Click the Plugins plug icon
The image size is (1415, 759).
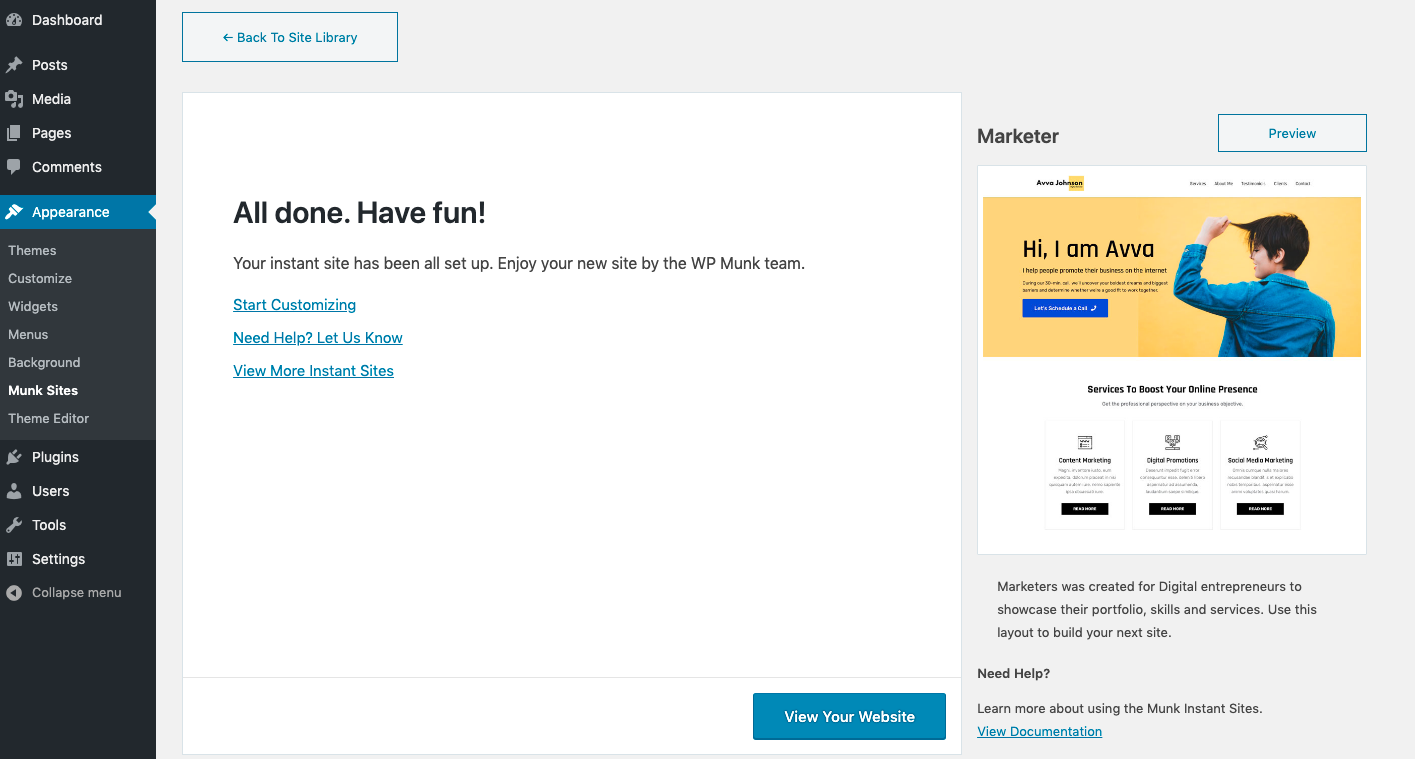coord(14,457)
